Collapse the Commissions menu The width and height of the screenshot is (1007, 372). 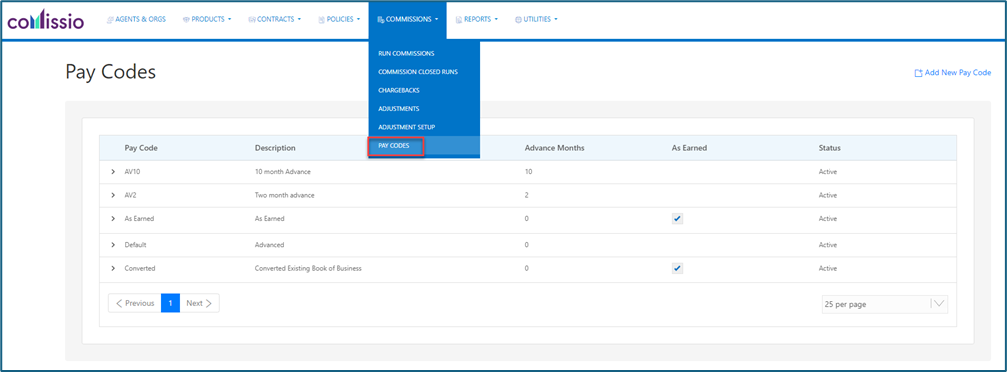coord(408,19)
